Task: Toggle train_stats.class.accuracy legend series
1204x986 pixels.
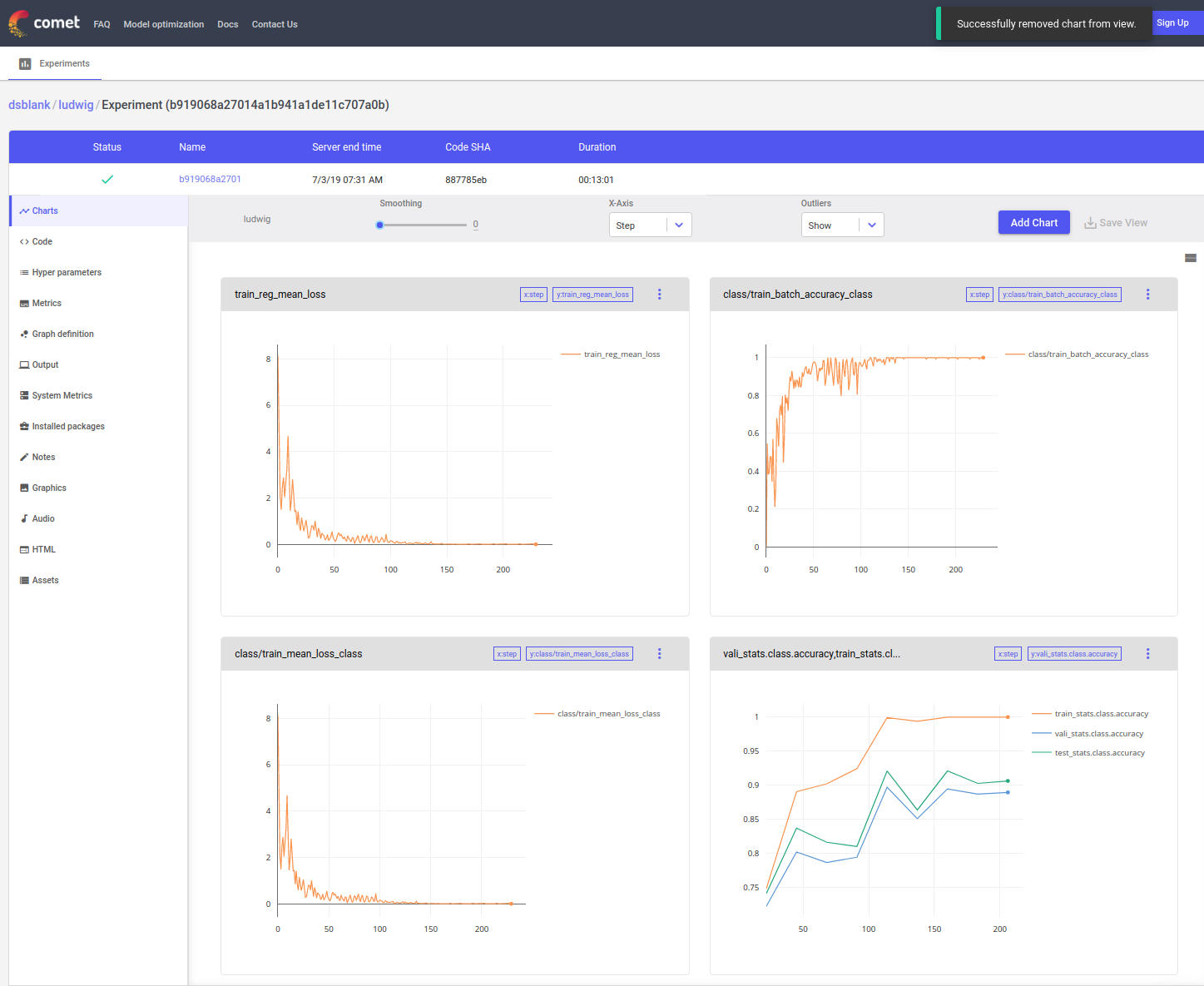Action: [1101, 714]
